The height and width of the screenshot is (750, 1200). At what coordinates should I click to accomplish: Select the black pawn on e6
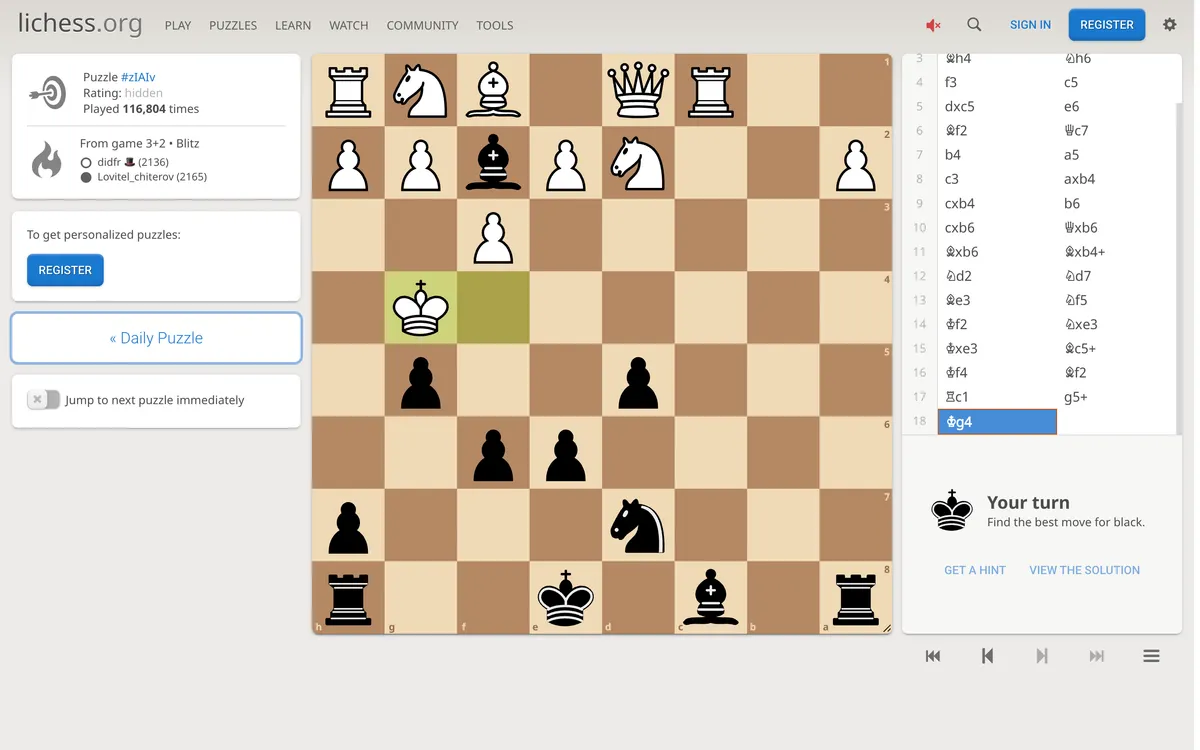tap(566, 453)
